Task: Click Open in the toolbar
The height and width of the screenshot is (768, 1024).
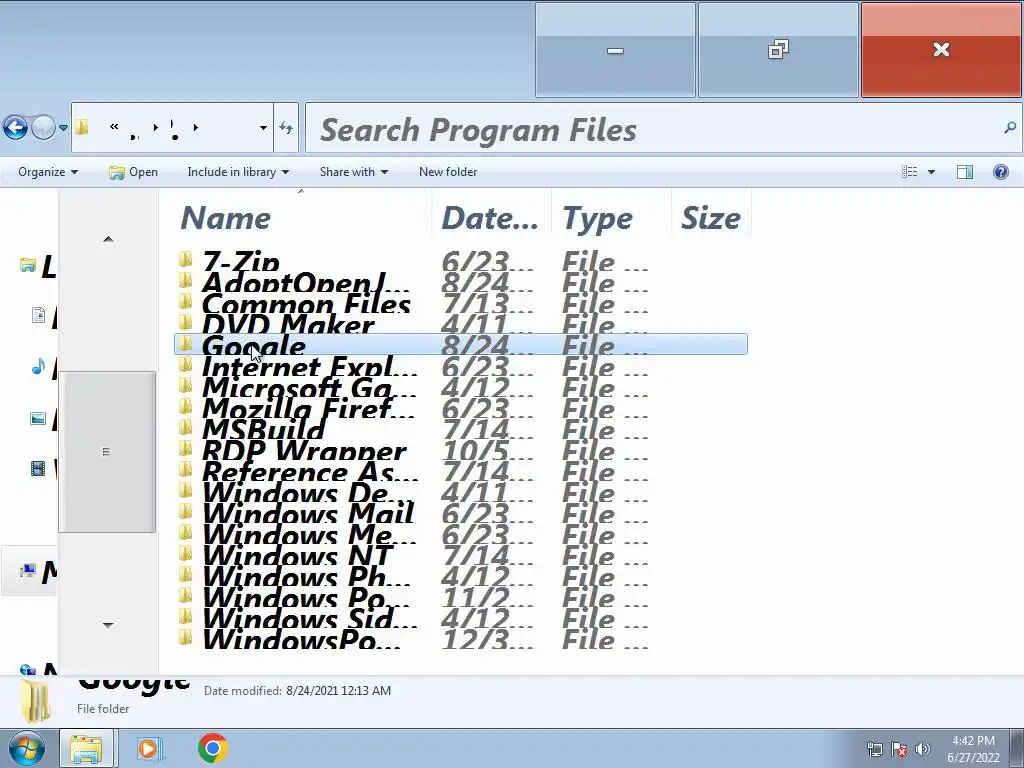Action: pyautogui.click(x=133, y=172)
